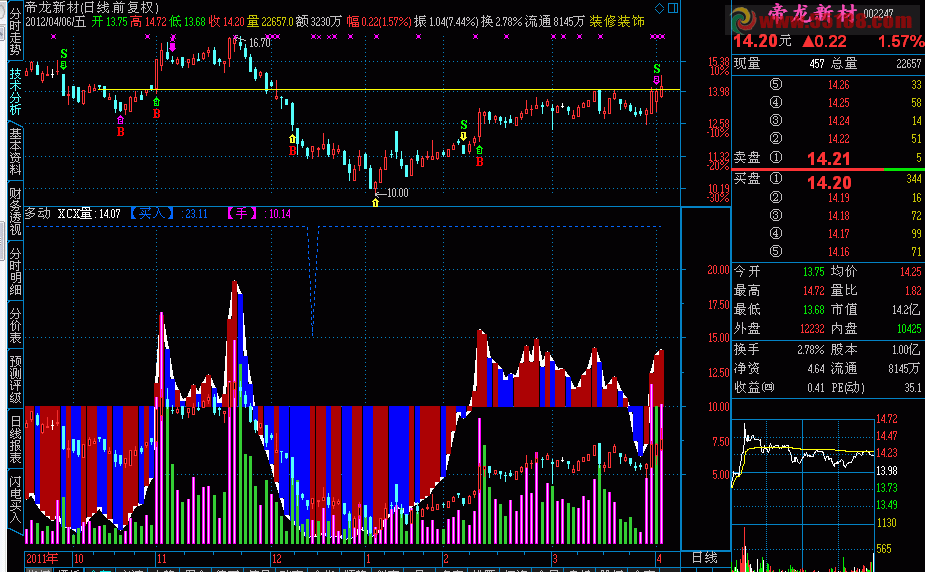Select the yellow horizontal line at 13.98
Image resolution: width=925 pixels, height=572 pixels.
(389, 90)
